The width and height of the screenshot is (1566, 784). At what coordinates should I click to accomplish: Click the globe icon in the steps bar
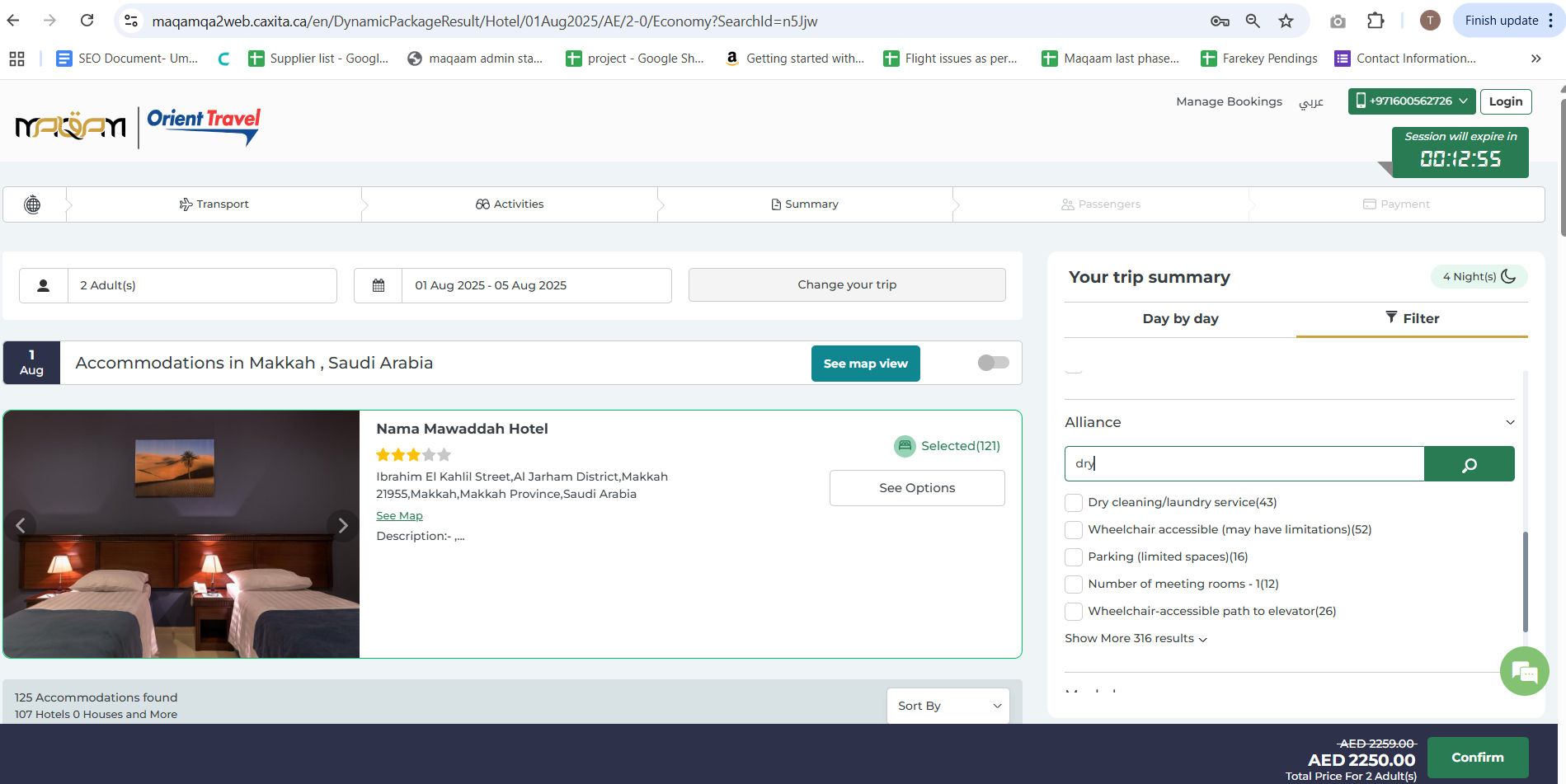click(33, 204)
